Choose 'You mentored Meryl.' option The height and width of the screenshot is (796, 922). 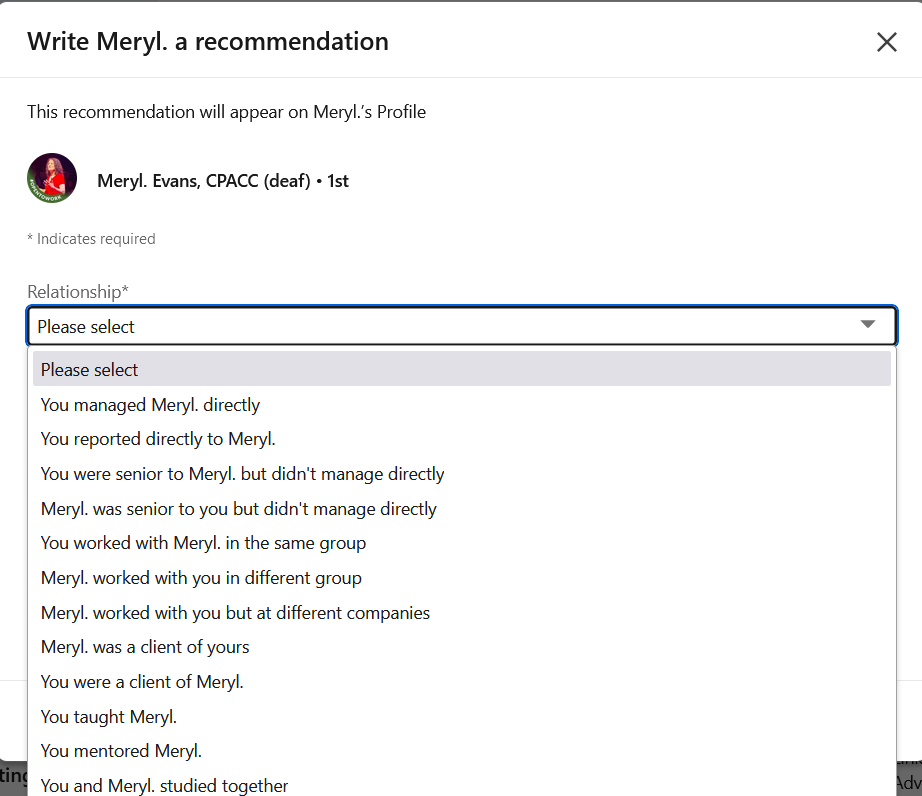[x=120, y=750]
